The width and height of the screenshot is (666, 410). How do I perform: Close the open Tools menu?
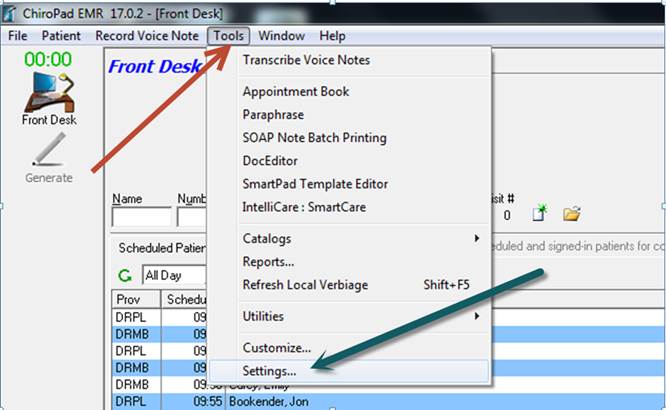[x=229, y=36]
